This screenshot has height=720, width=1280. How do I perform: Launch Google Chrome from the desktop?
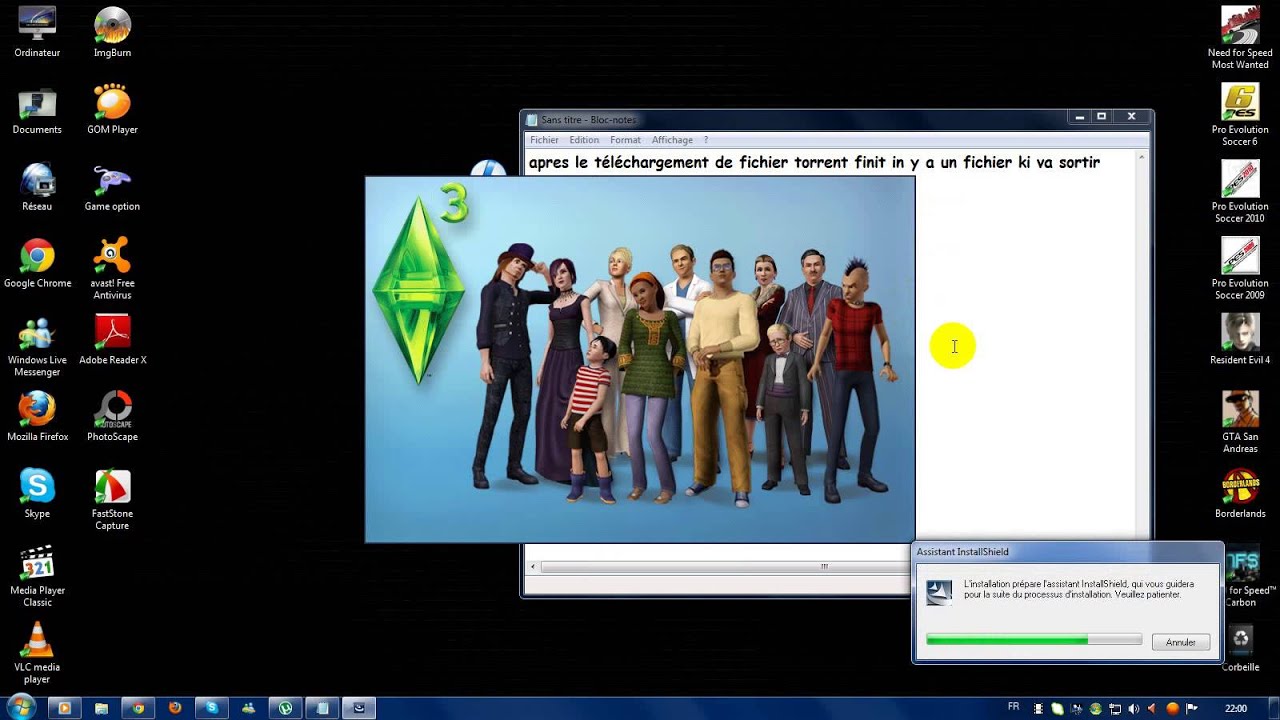click(x=37, y=264)
